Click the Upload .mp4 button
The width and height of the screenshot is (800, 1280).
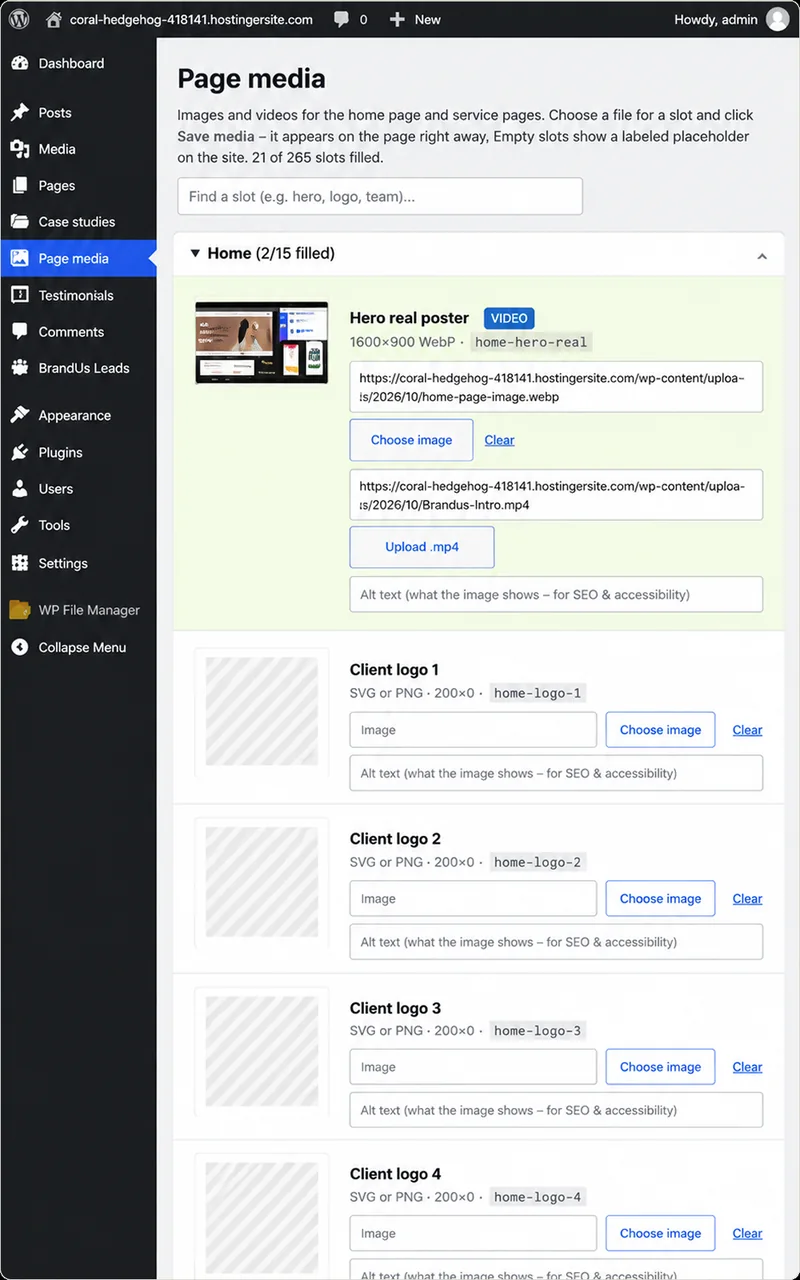coord(422,548)
